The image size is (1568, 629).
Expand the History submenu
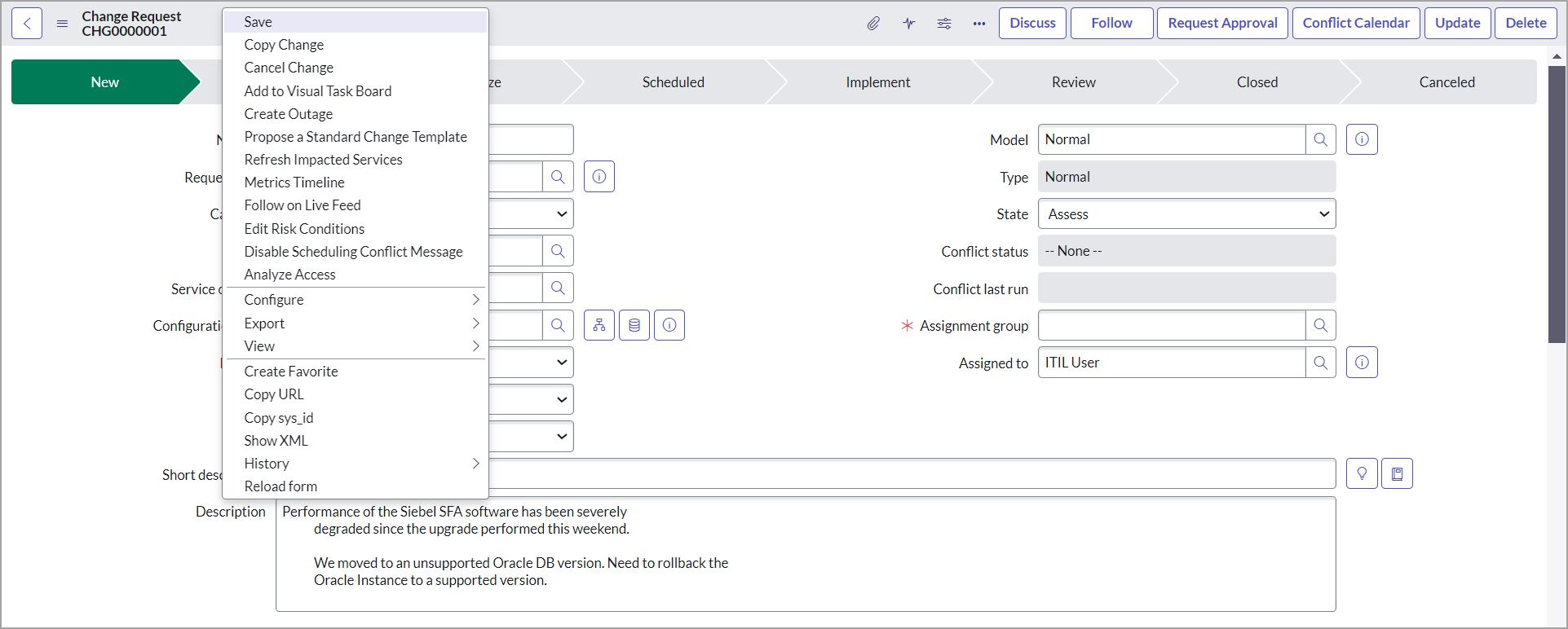(x=356, y=464)
